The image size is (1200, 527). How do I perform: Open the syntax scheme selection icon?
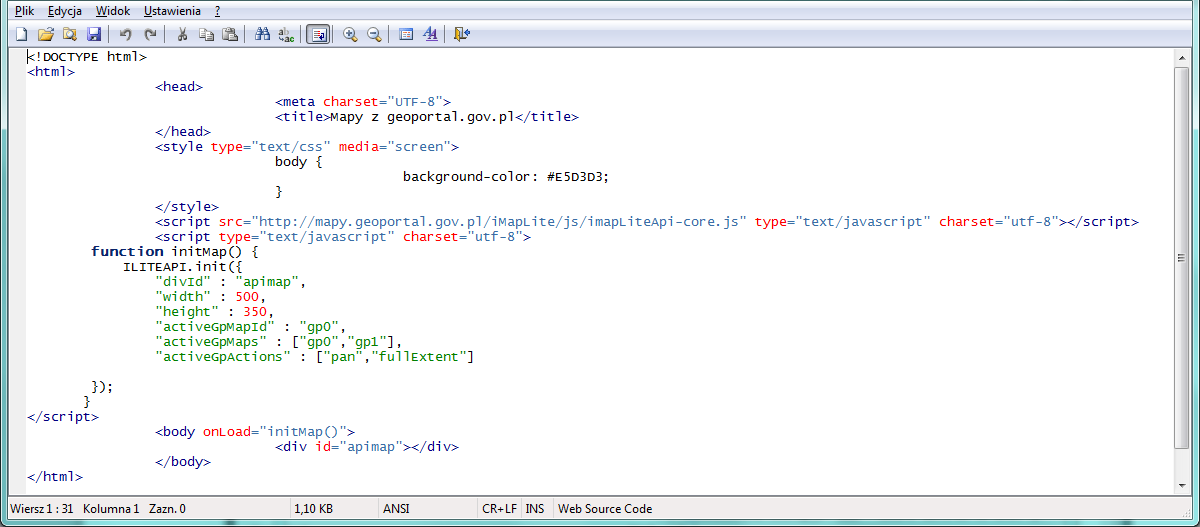(406, 34)
